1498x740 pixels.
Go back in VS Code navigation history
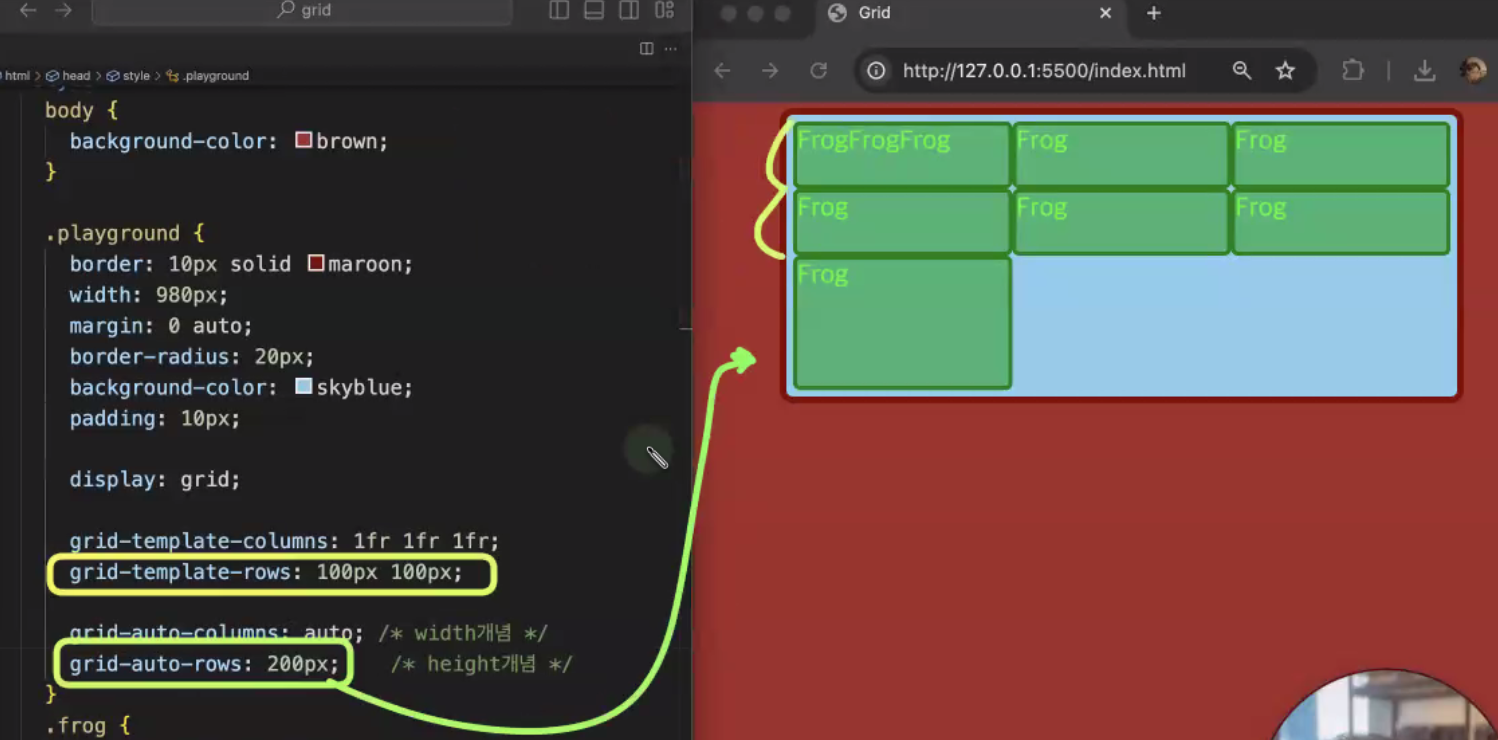(x=28, y=10)
